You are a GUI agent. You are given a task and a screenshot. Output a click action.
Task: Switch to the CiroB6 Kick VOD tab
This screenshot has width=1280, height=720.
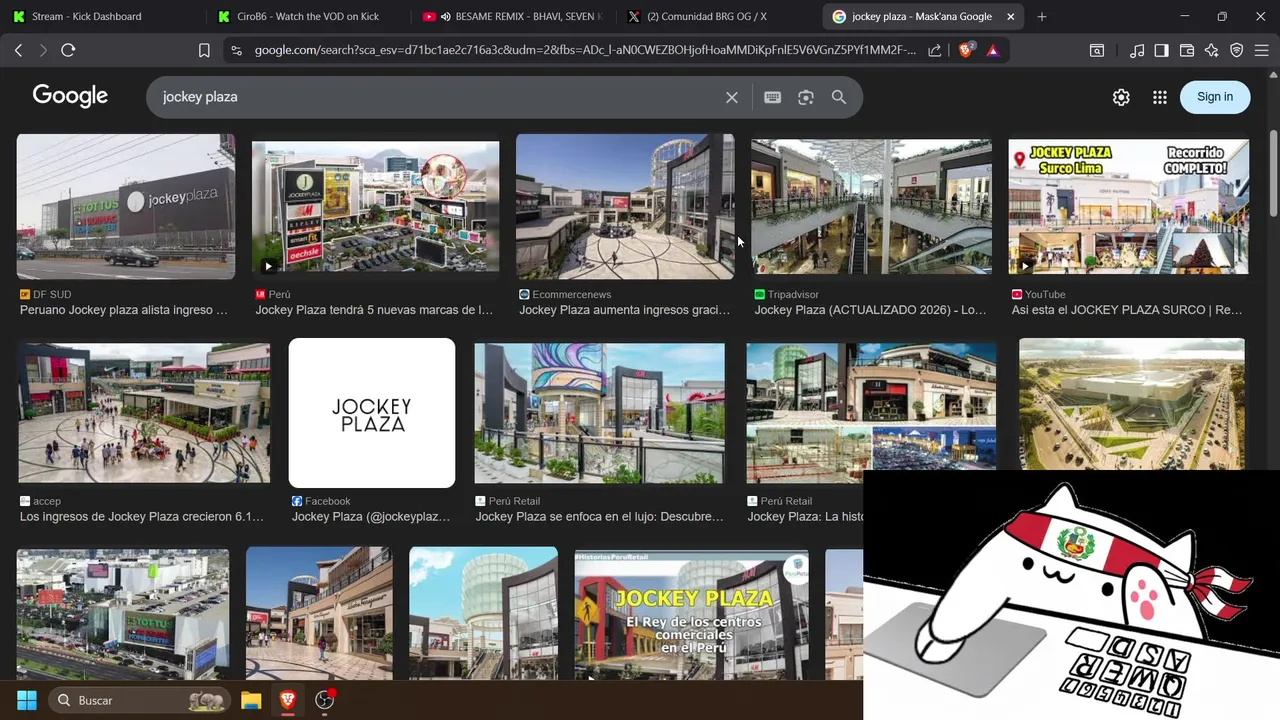click(307, 16)
